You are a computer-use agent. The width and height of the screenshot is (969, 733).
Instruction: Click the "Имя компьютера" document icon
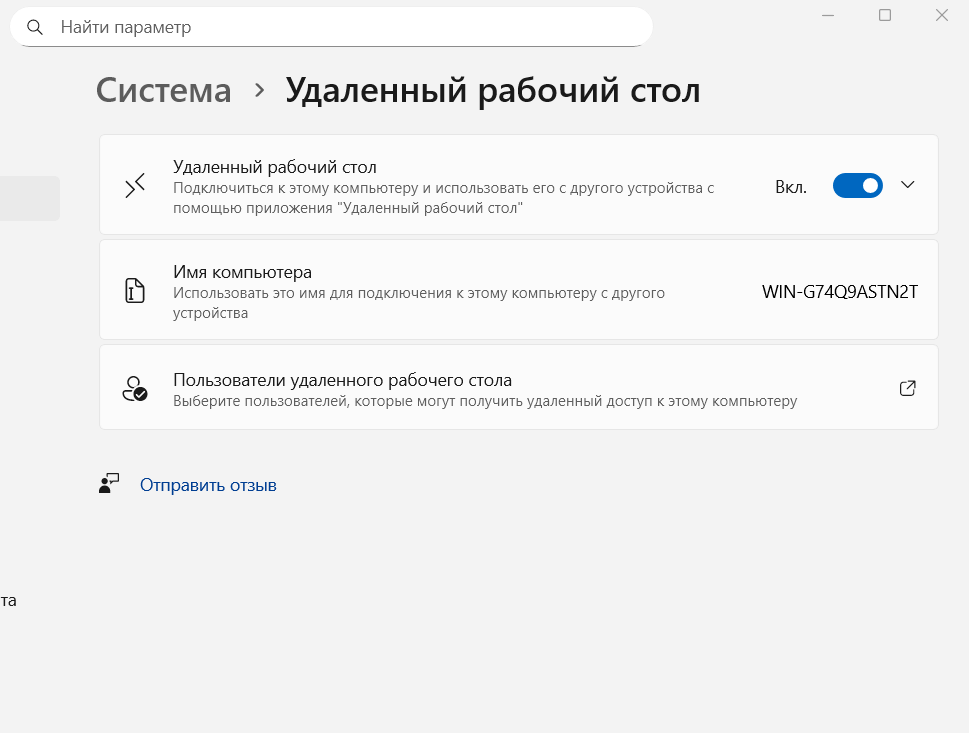(x=135, y=291)
